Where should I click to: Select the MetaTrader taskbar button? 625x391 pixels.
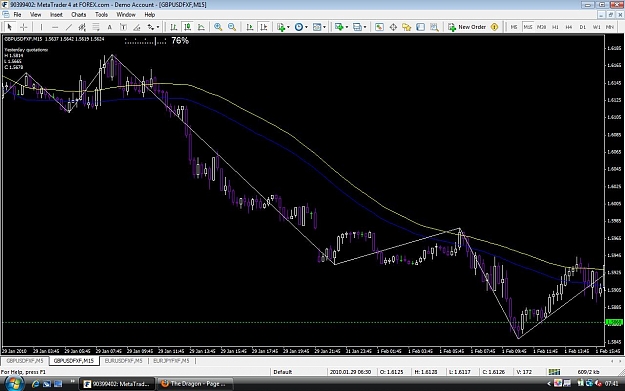(x=117, y=384)
